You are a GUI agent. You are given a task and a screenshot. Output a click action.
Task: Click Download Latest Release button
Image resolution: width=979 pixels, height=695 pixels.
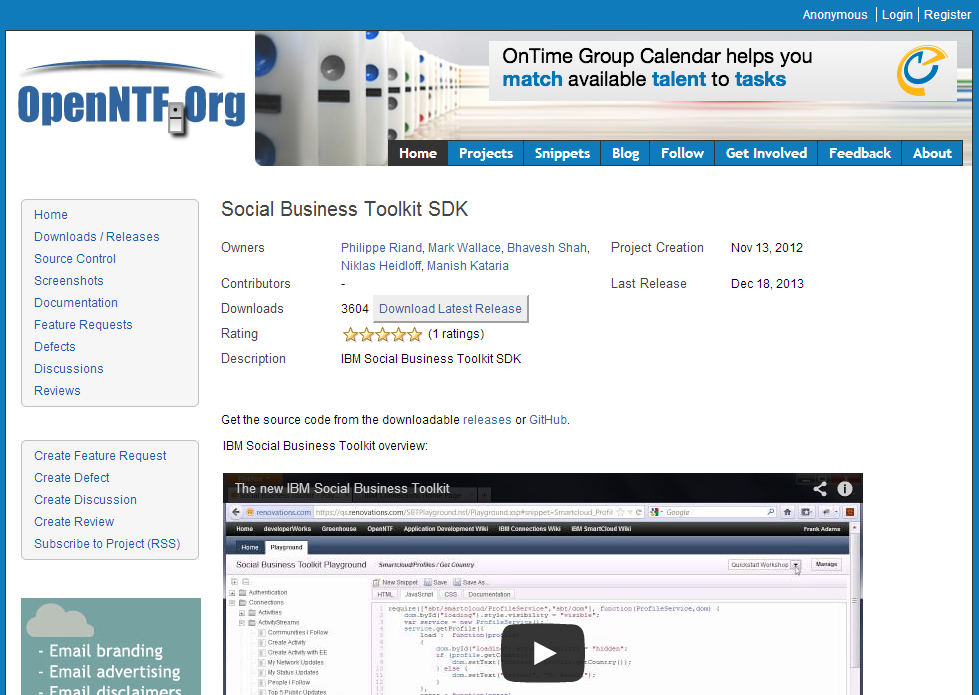[x=450, y=308]
